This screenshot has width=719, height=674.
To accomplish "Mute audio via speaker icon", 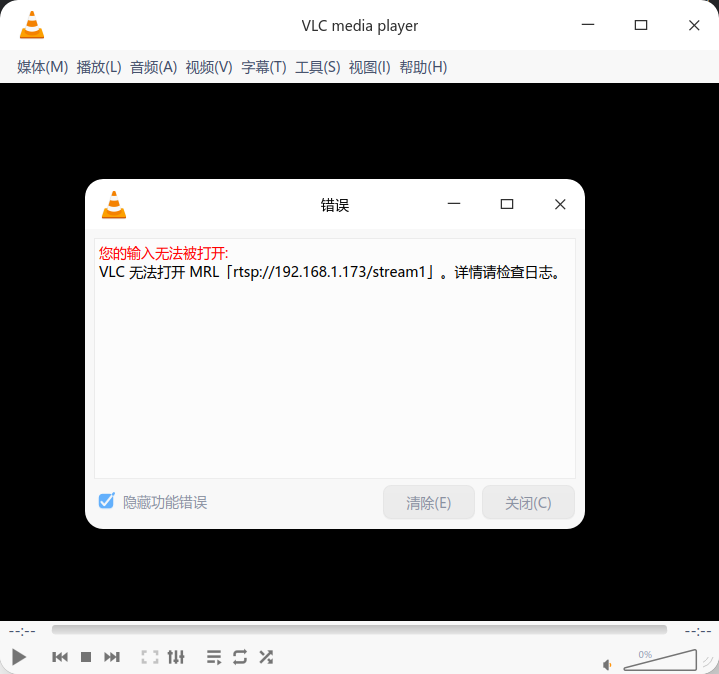I will click(607, 664).
